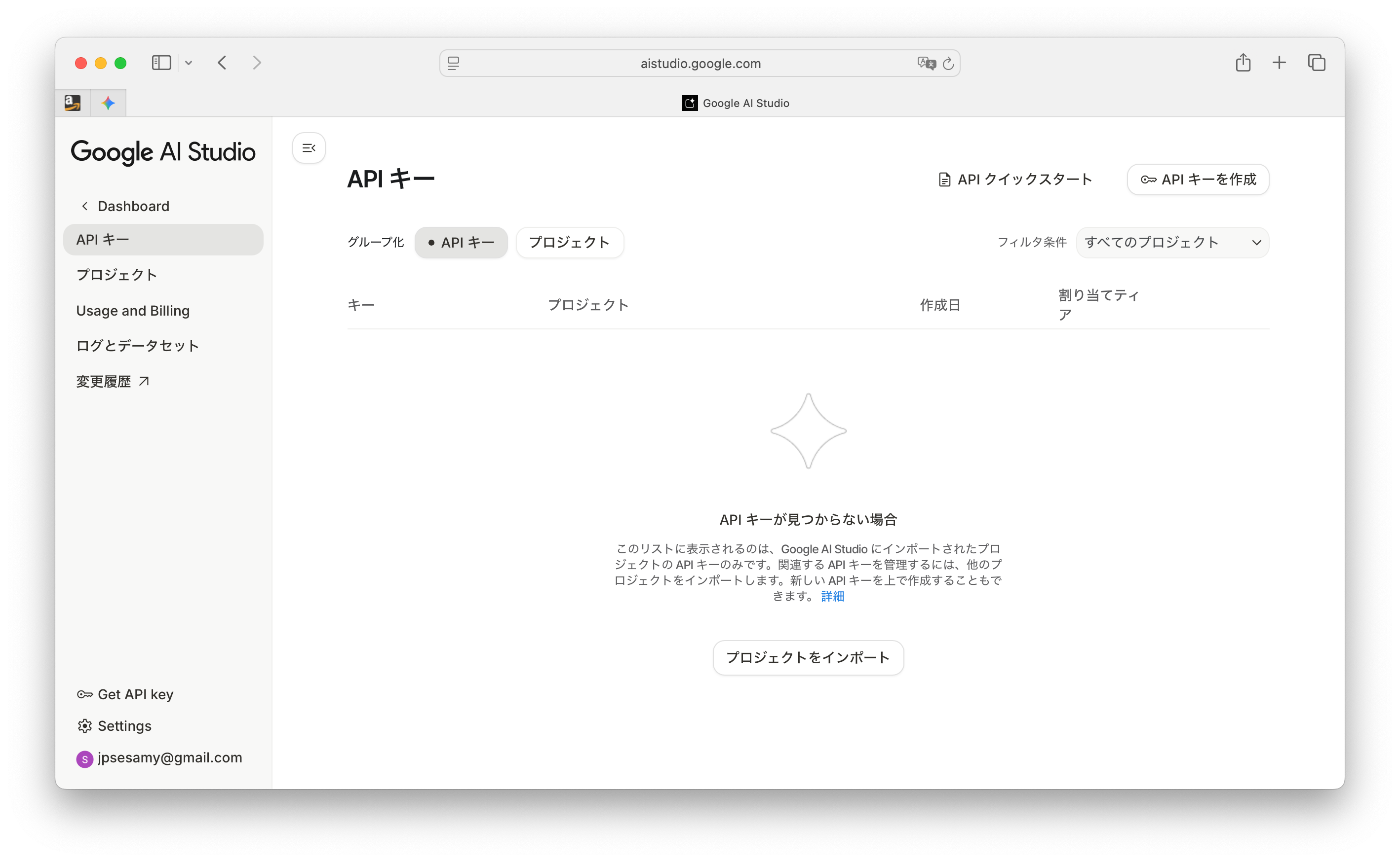Image resolution: width=1400 pixels, height=862 pixels.
Task: Open the すべてのプロジェクト filter dropdown
Action: click(1172, 243)
